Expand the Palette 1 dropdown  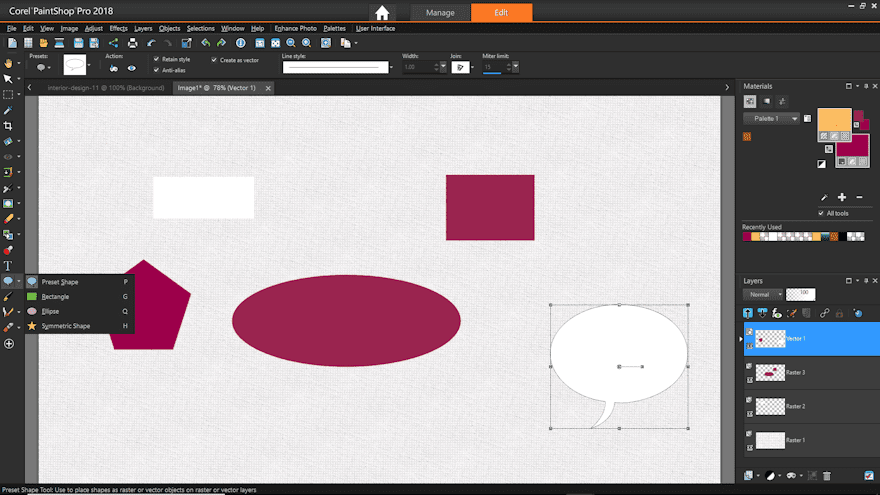(795, 118)
